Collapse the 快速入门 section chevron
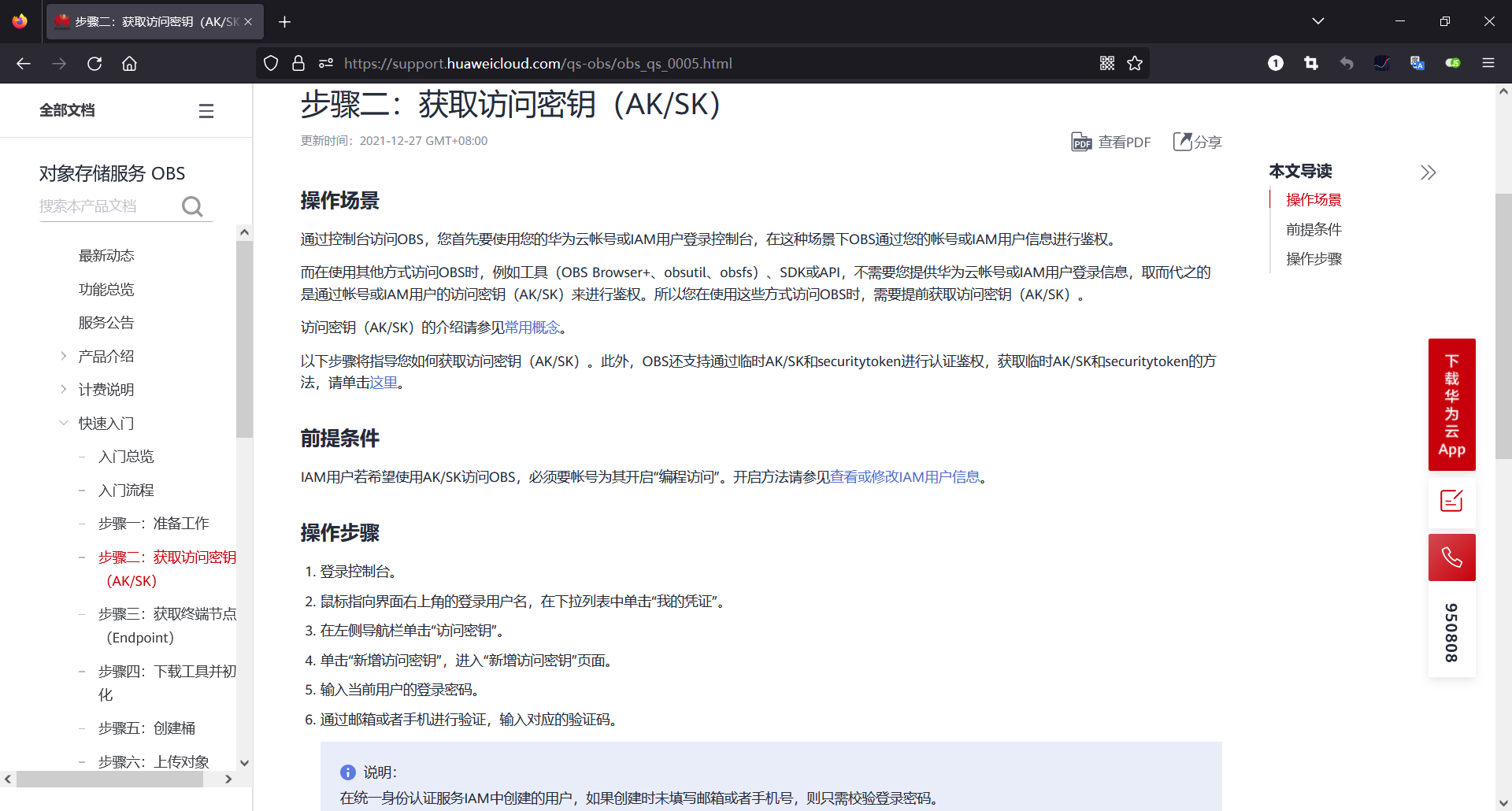1512x811 pixels. coord(64,423)
